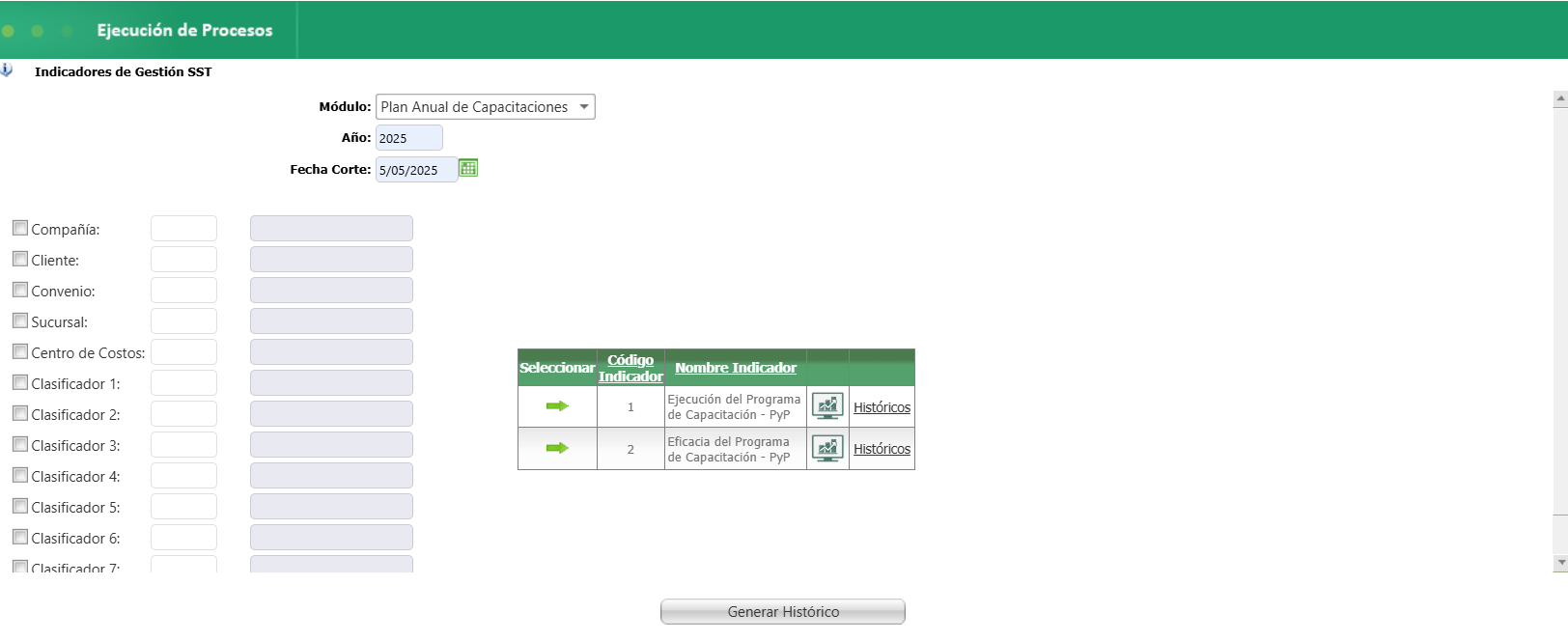Screen dimensions: 1568x641
Task: Select indicator 2 with green arrow
Action: (x=557, y=448)
